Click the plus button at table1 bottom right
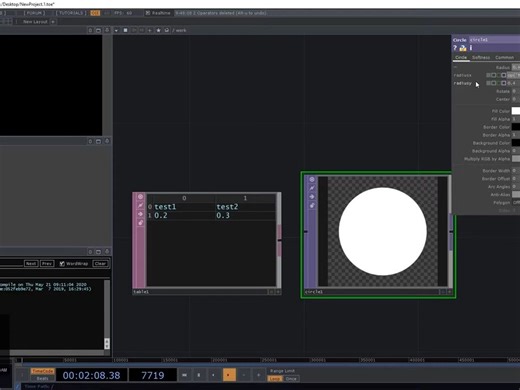520x390 pixels. [278, 292]
